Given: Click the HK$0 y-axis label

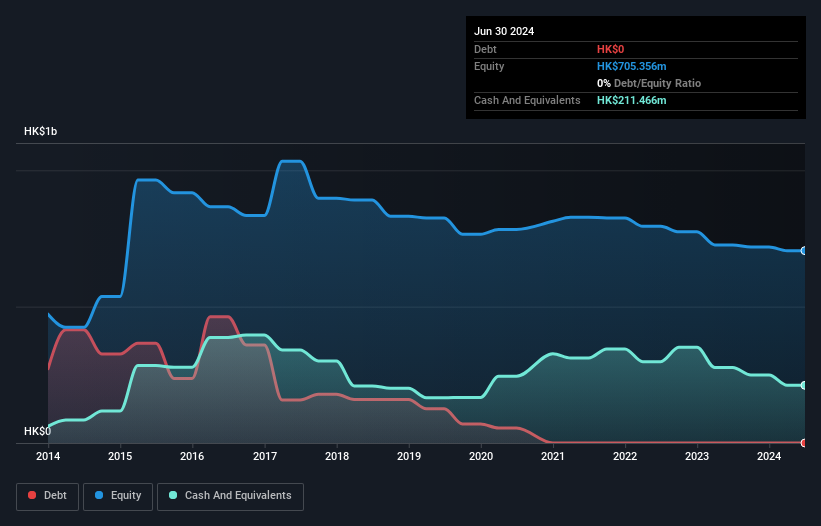Looking at the screenshot, I should tap(38, 431).
